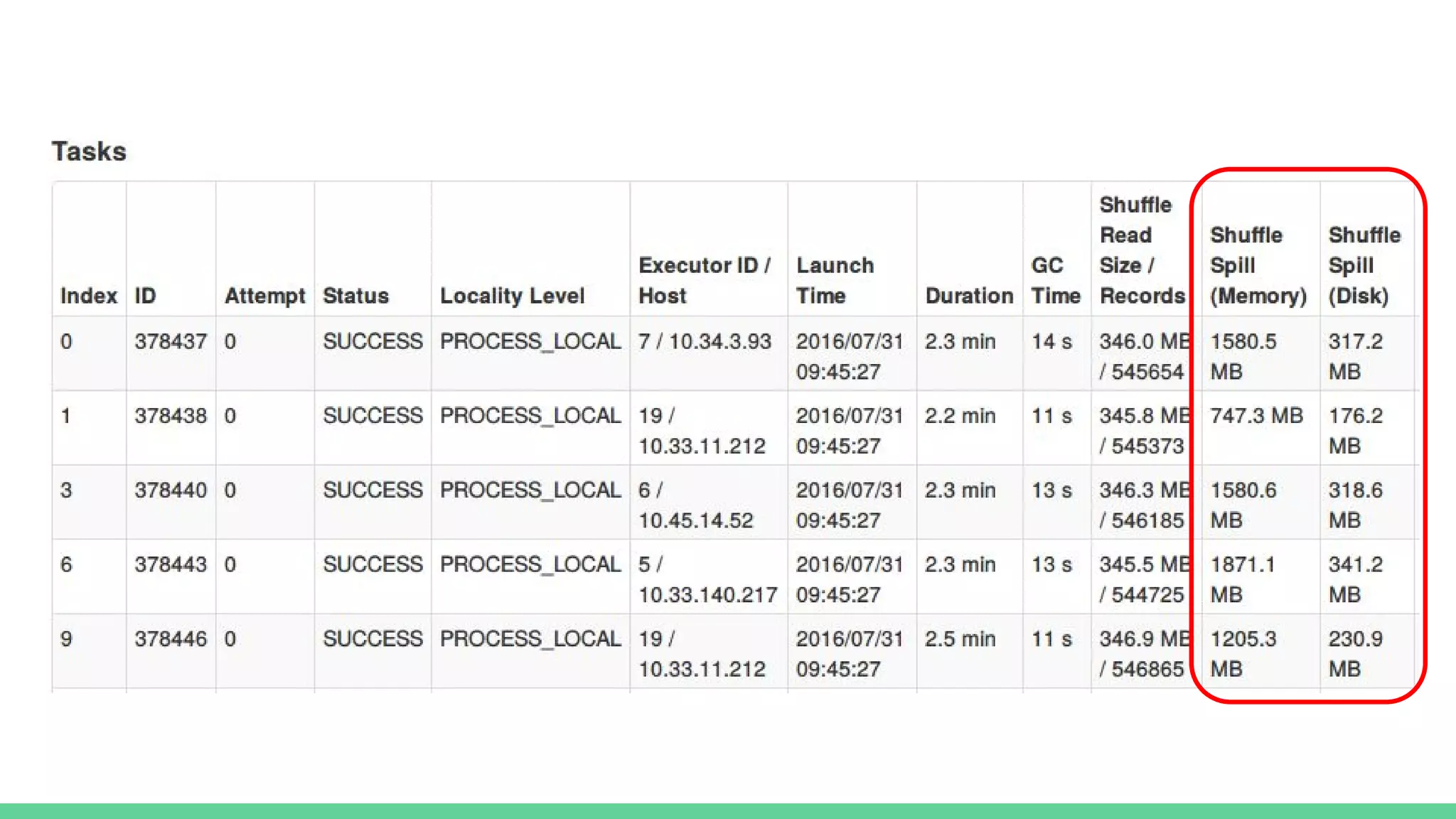Sort by Executor ID / Host header
The height and width of the screenshot is (819, 1456).
704,280
